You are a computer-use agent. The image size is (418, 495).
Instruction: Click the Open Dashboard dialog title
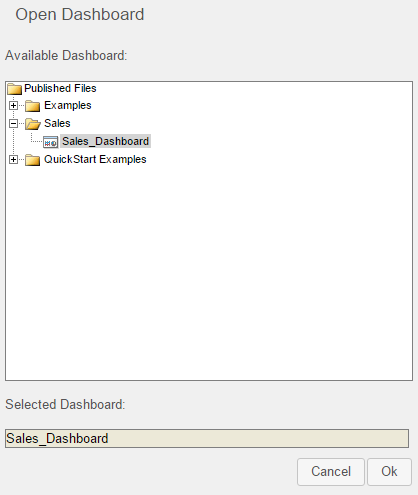pos(80,15)
